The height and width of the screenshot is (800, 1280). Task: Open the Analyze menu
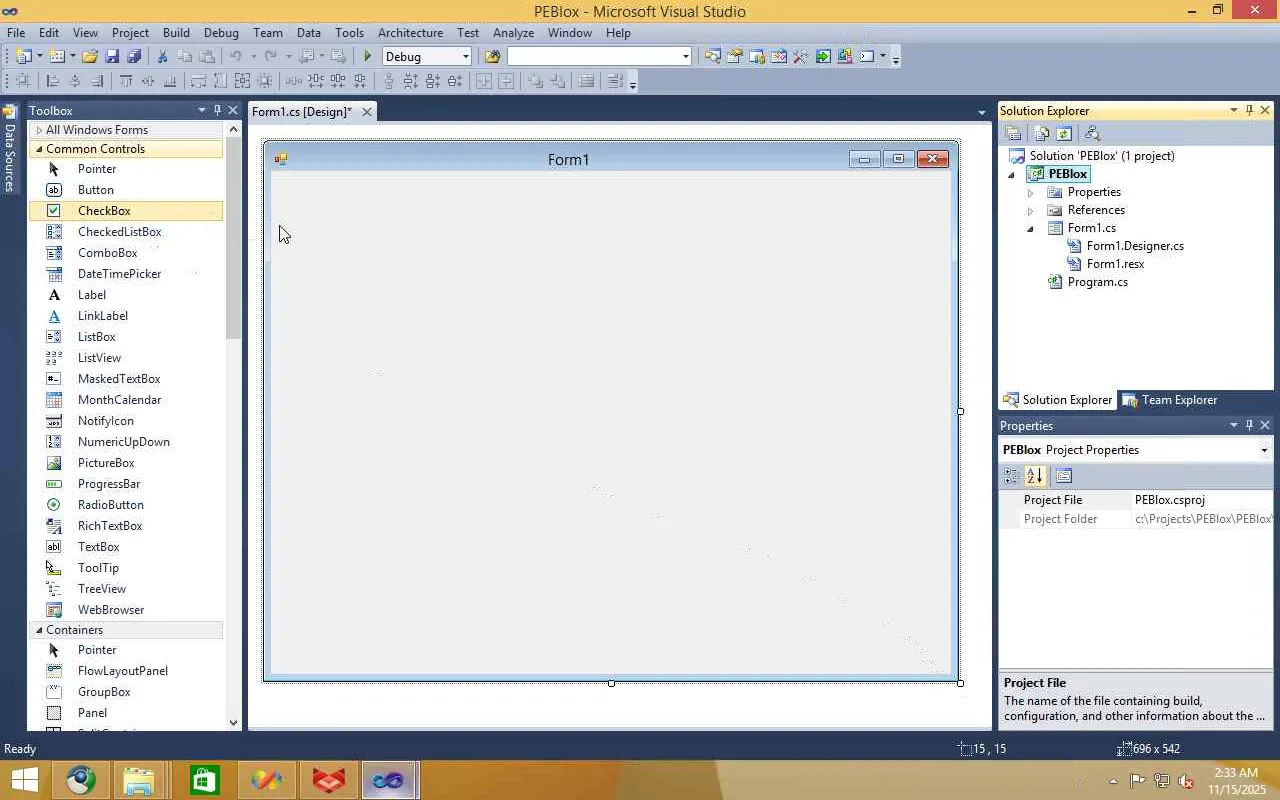513,33
